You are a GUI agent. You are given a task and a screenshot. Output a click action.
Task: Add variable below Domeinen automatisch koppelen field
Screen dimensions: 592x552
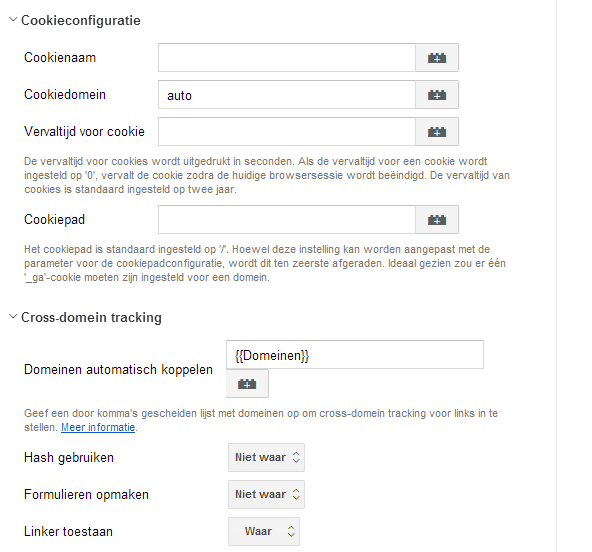click(247, 384)
